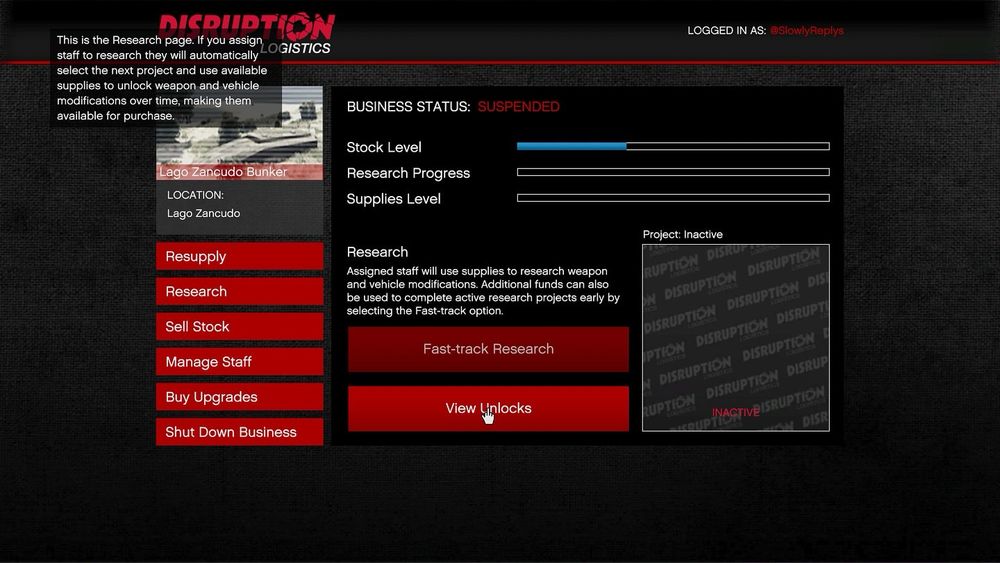Open the Sell Stock page
Viewport: 1000px width, 563px height.
coord(239,326)
